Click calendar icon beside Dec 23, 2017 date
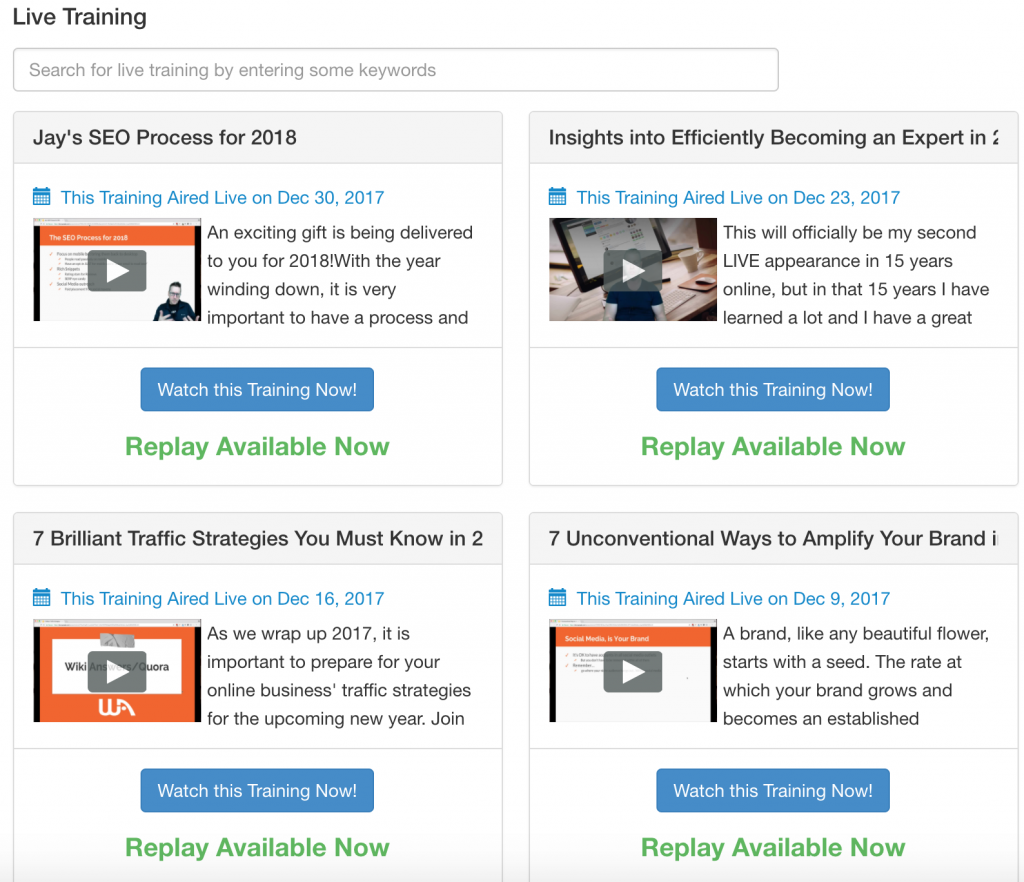Viewport: 1024px width, 882px height. click(557, 197)
